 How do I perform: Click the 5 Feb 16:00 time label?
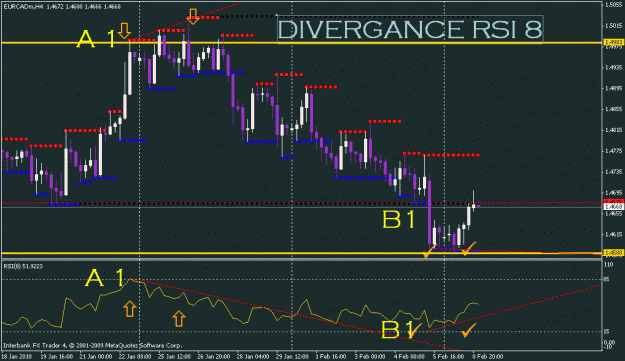448,356
